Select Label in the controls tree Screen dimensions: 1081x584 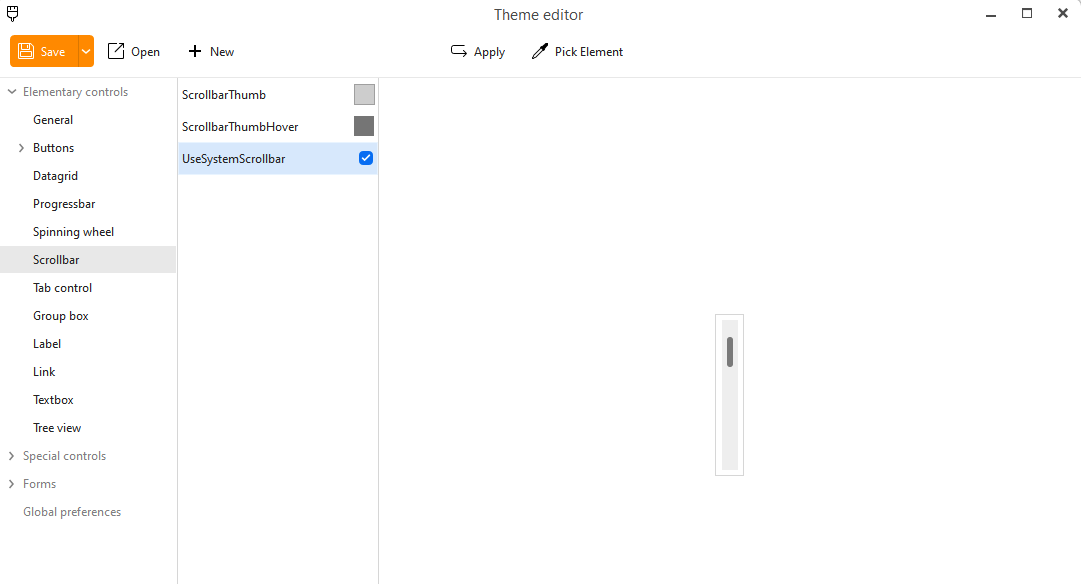[47, 343]
